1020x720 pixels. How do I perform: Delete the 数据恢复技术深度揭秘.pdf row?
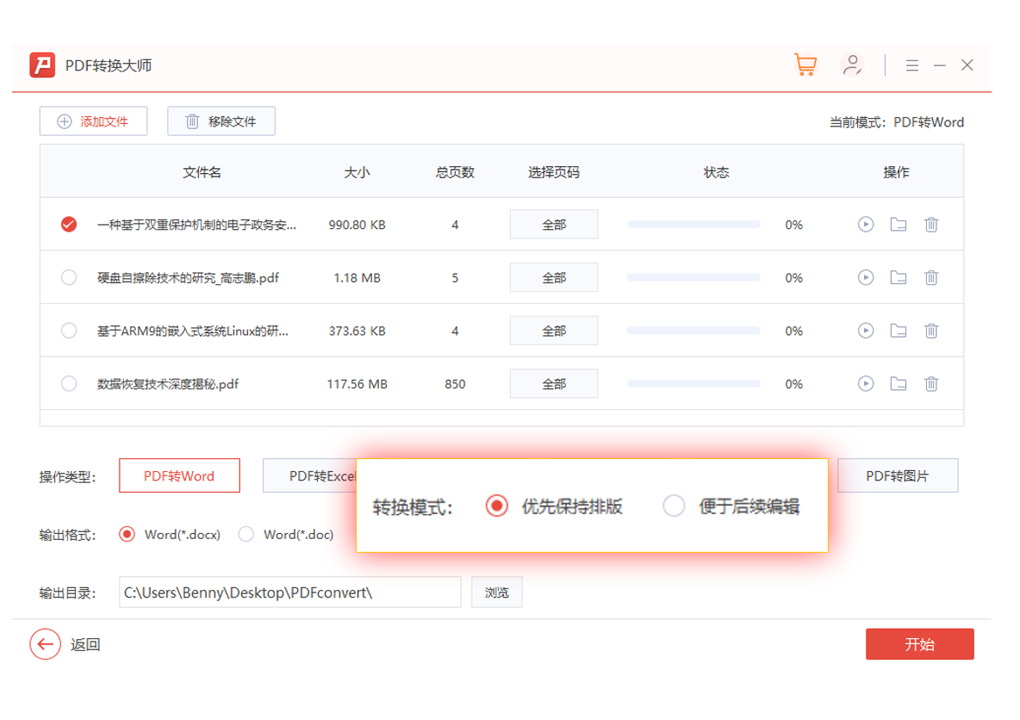point(931,384)
